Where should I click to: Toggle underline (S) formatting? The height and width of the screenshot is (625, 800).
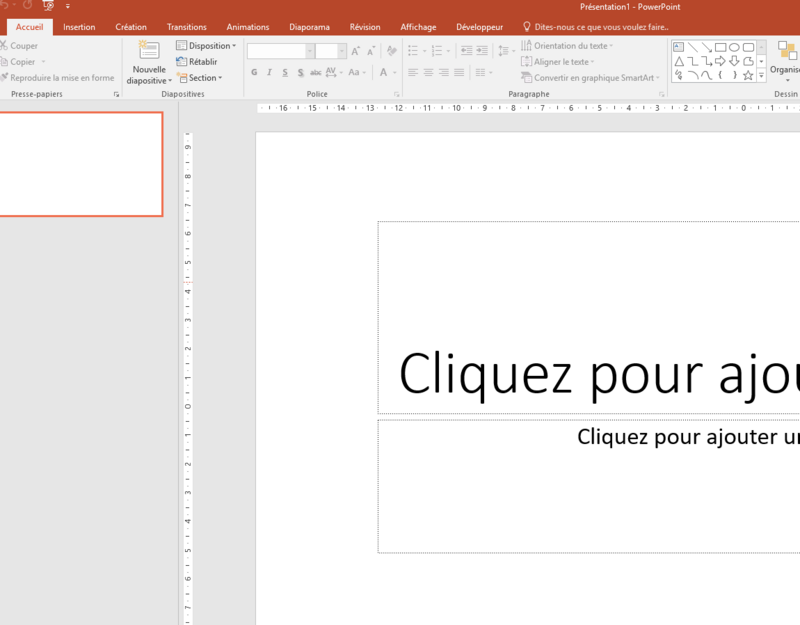point(285,73)
